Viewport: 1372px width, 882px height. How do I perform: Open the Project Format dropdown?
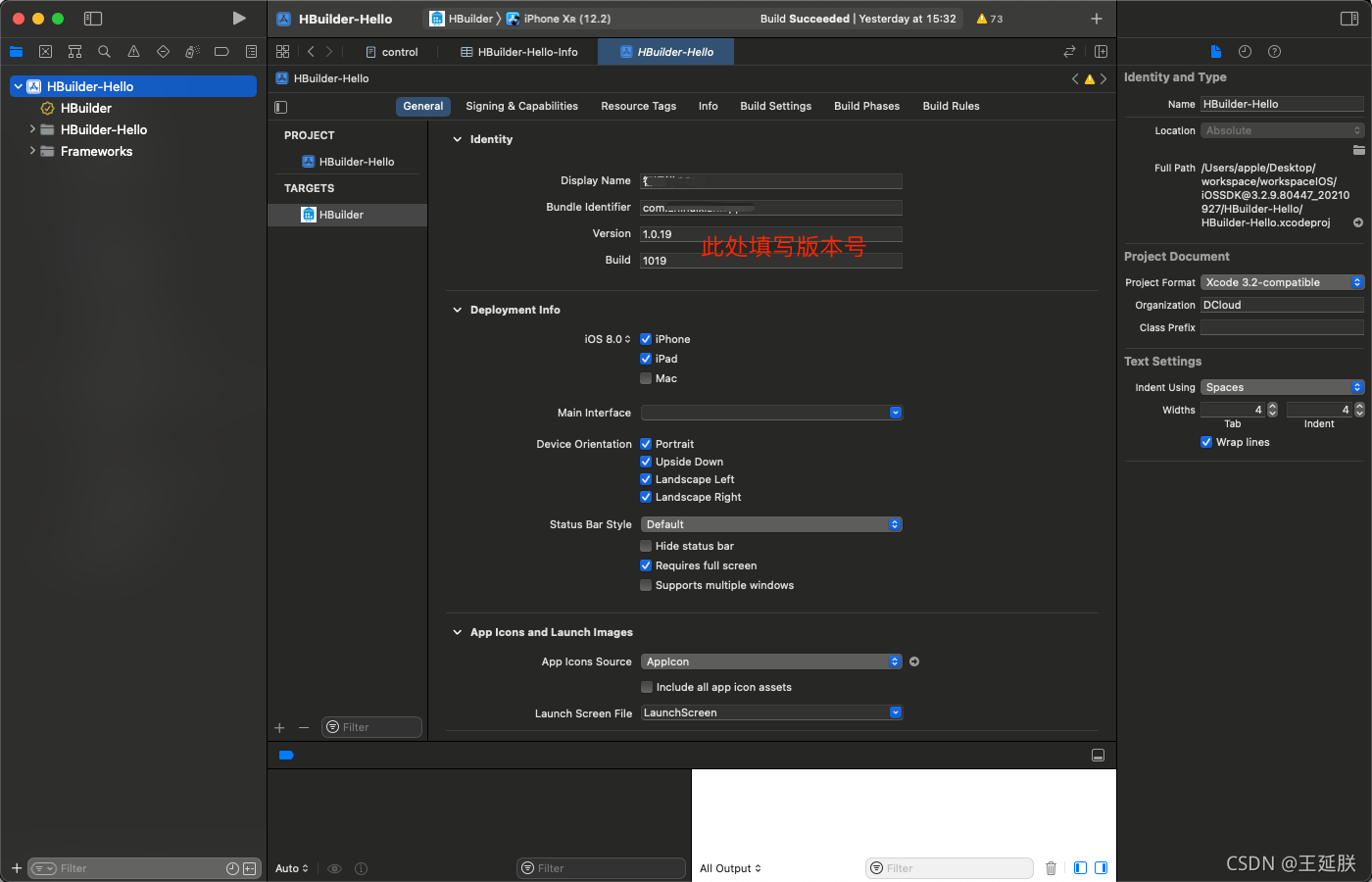click(x=1282, y=282)
